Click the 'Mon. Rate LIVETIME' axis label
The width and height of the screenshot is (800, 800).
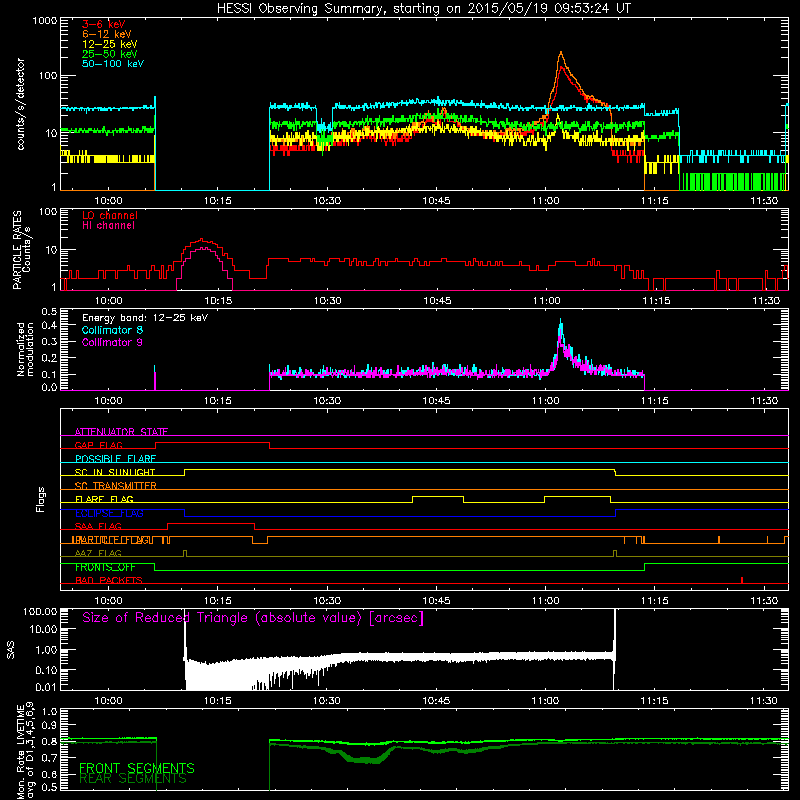coord(20,750)
